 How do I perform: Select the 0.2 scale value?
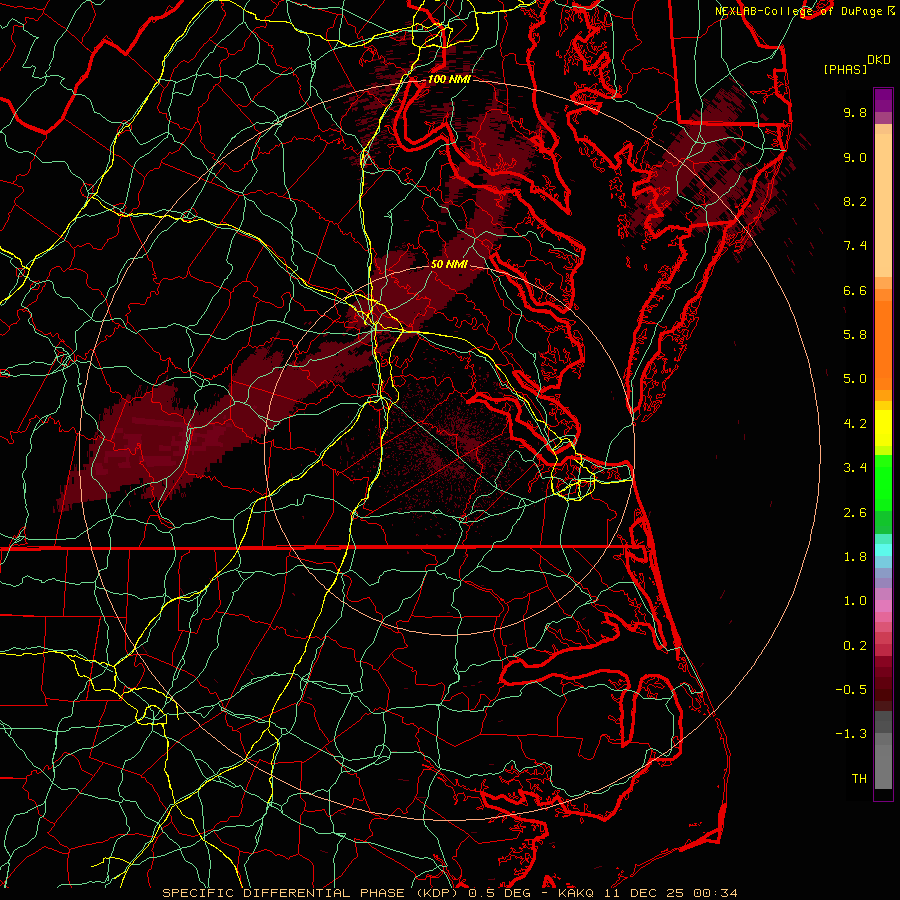pyautogui.click(x=855, y=646)
